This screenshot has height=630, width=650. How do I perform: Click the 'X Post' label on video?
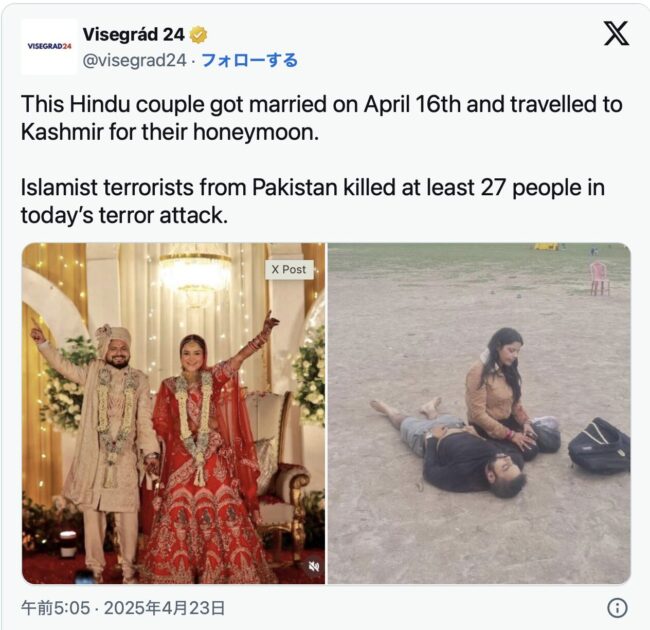[289, 269]
